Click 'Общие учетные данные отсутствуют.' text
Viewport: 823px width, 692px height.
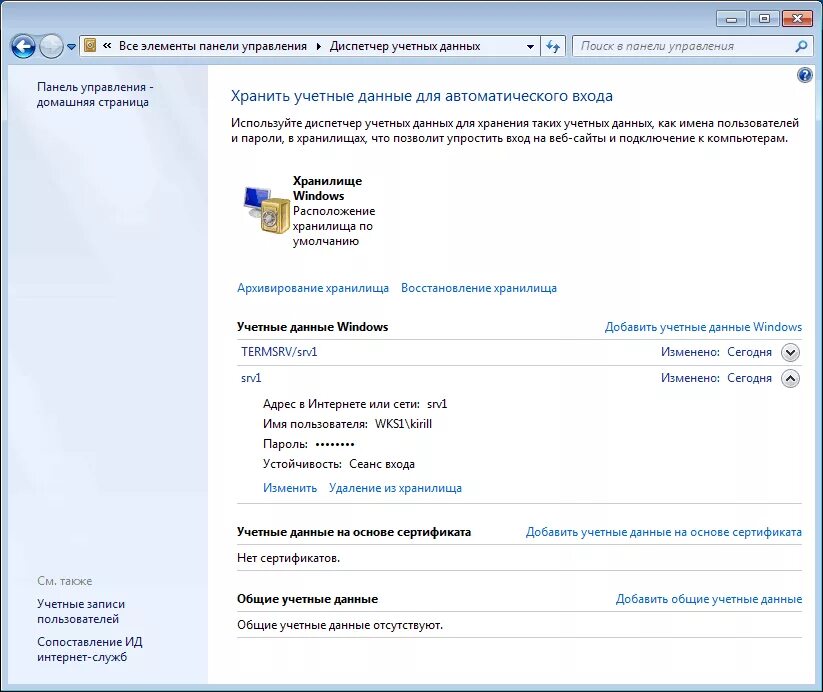pos(340,625)
